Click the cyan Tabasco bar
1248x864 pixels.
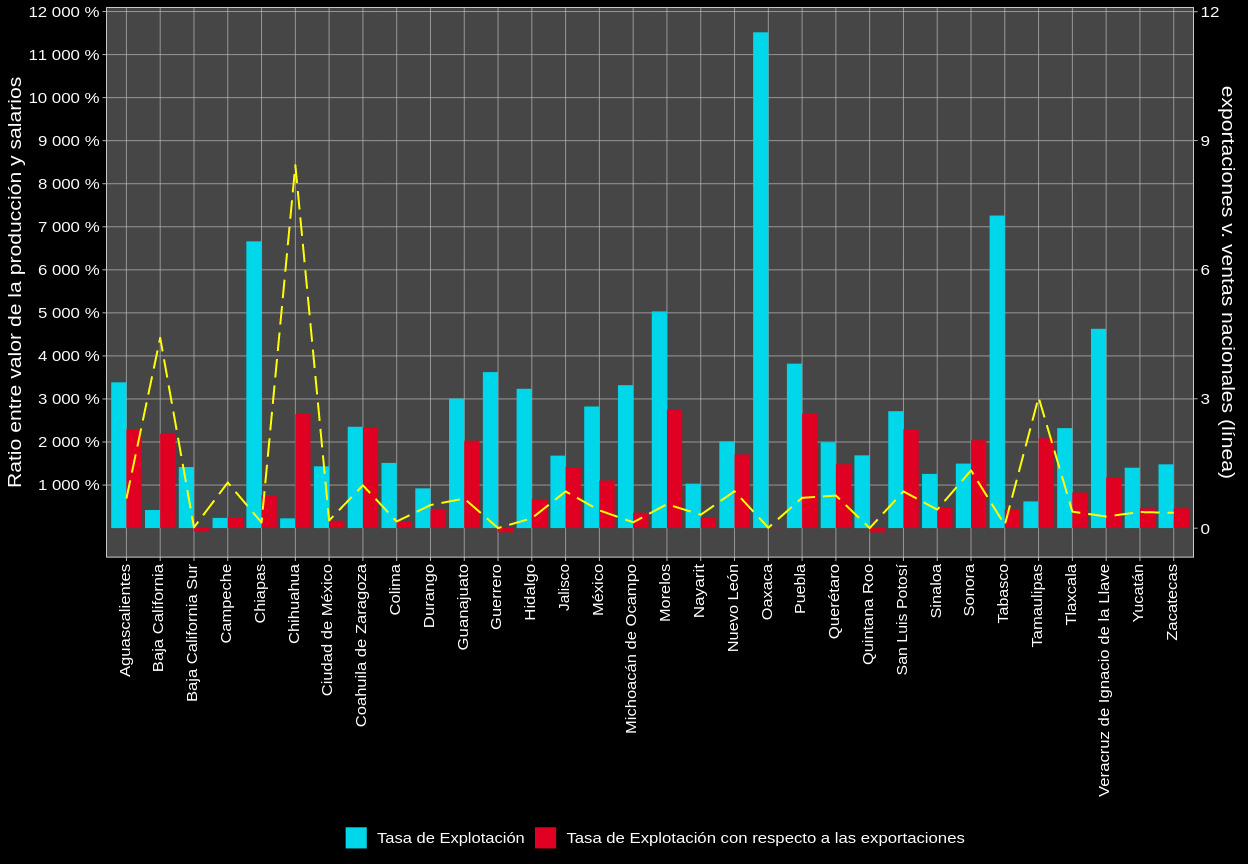coord(997,371)
